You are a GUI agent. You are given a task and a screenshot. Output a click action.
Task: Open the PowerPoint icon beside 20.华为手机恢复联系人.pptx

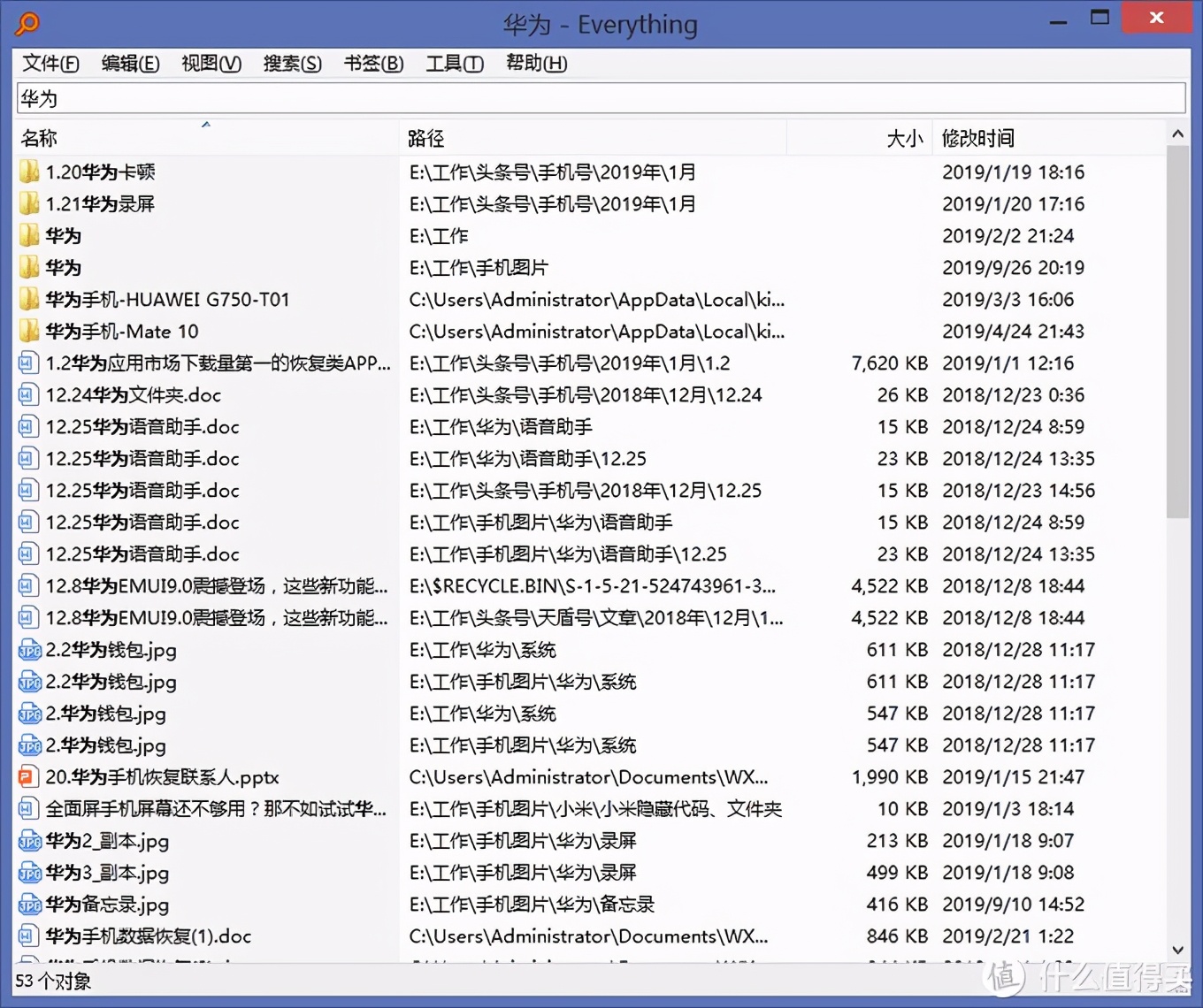(x=29, y=777)
